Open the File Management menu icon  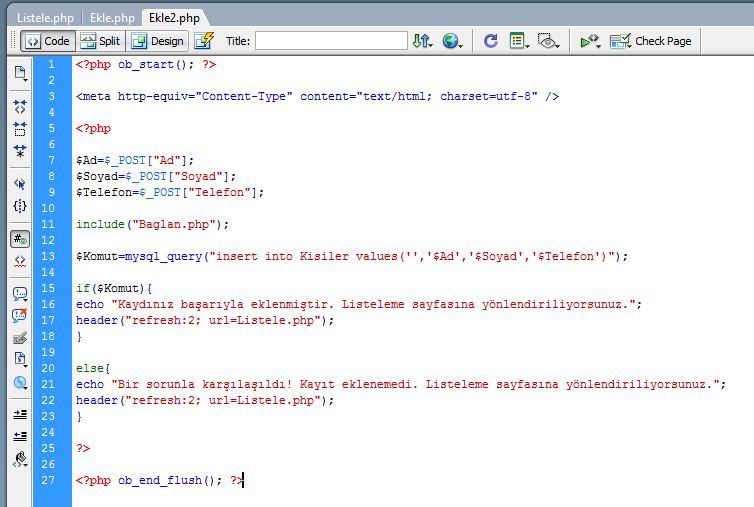[x=423, y=41]
